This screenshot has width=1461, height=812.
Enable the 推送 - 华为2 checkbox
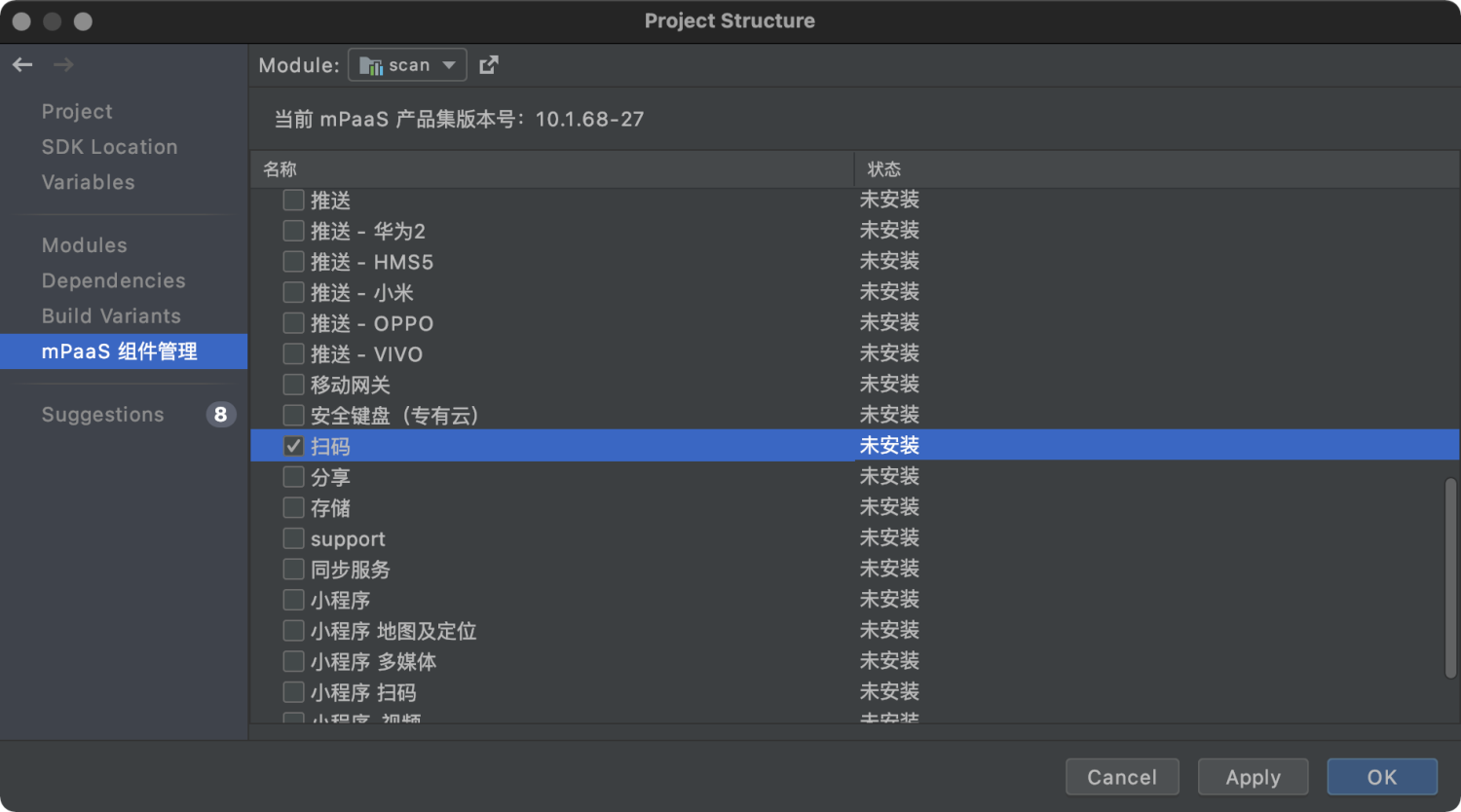[x=293, y=231]
